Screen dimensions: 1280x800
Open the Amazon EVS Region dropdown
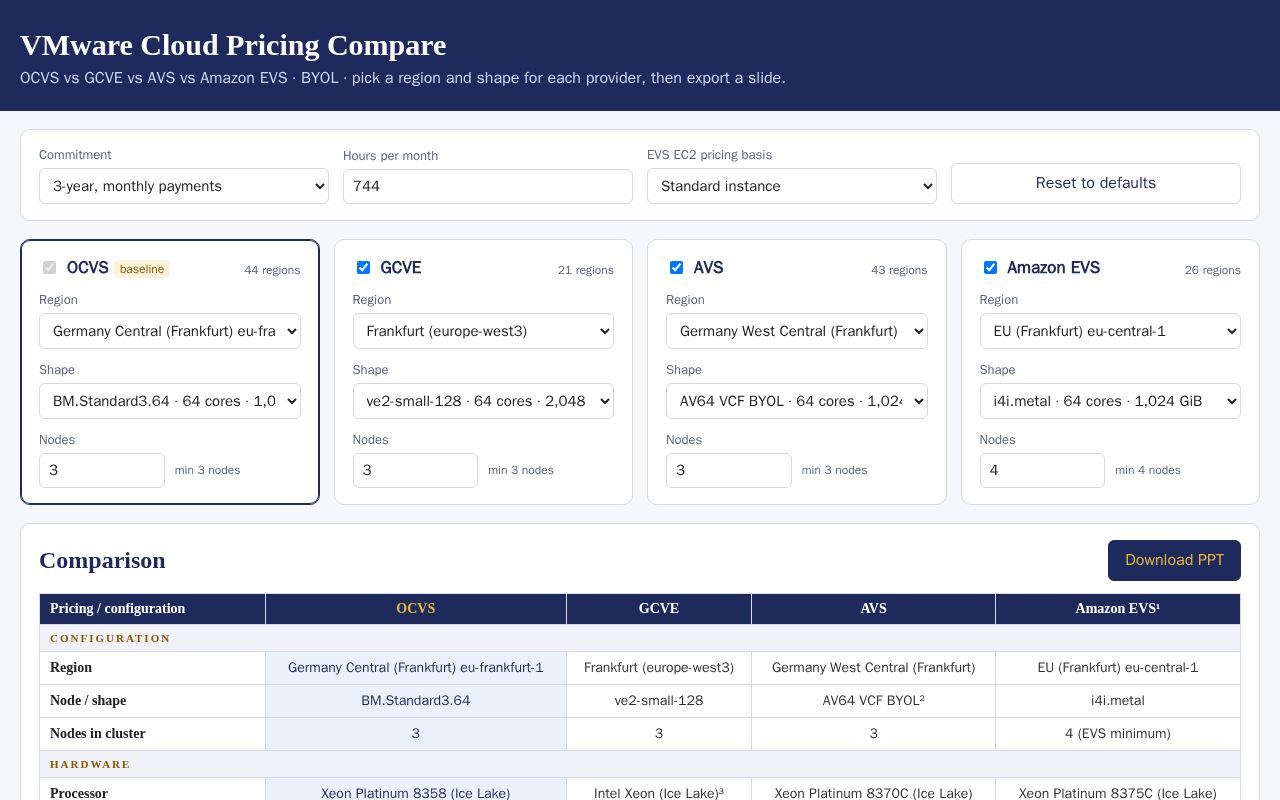click(x=1110, y=331)
